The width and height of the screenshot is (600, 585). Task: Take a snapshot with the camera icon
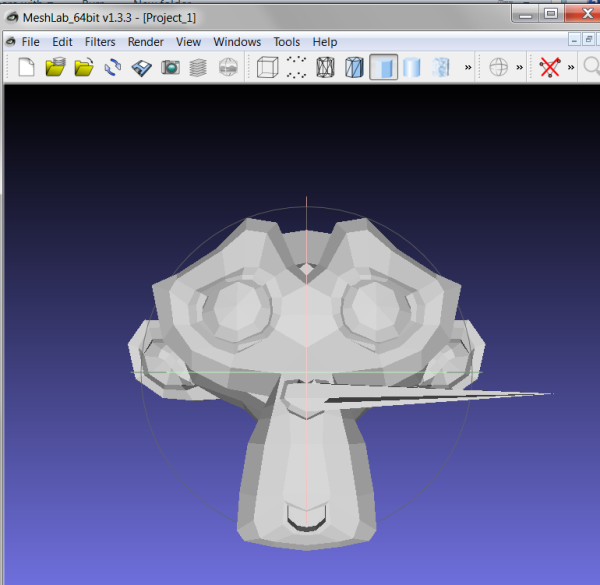point(170,68)
